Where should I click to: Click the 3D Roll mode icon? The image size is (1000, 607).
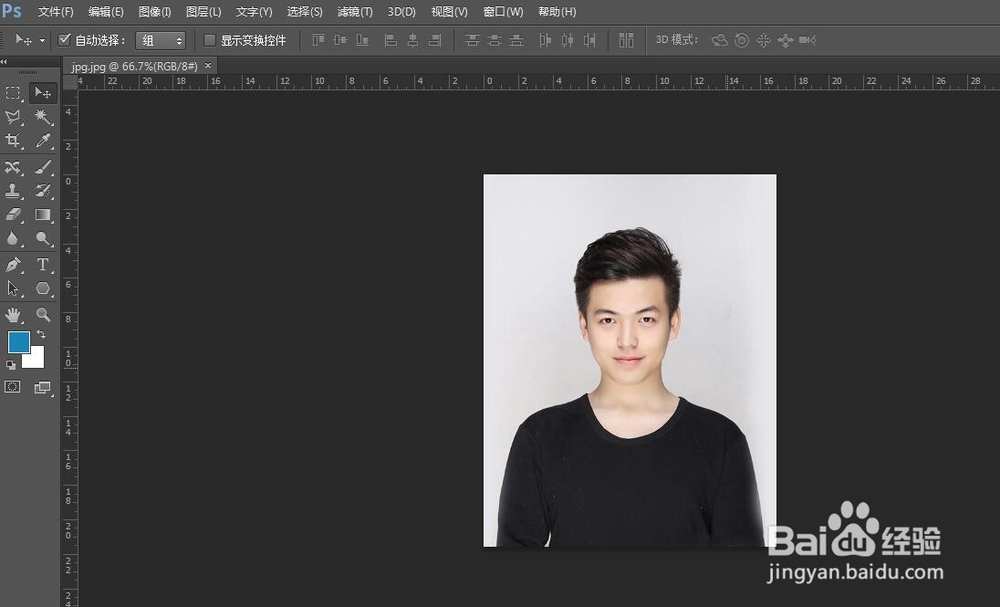[x=742, y=40]
